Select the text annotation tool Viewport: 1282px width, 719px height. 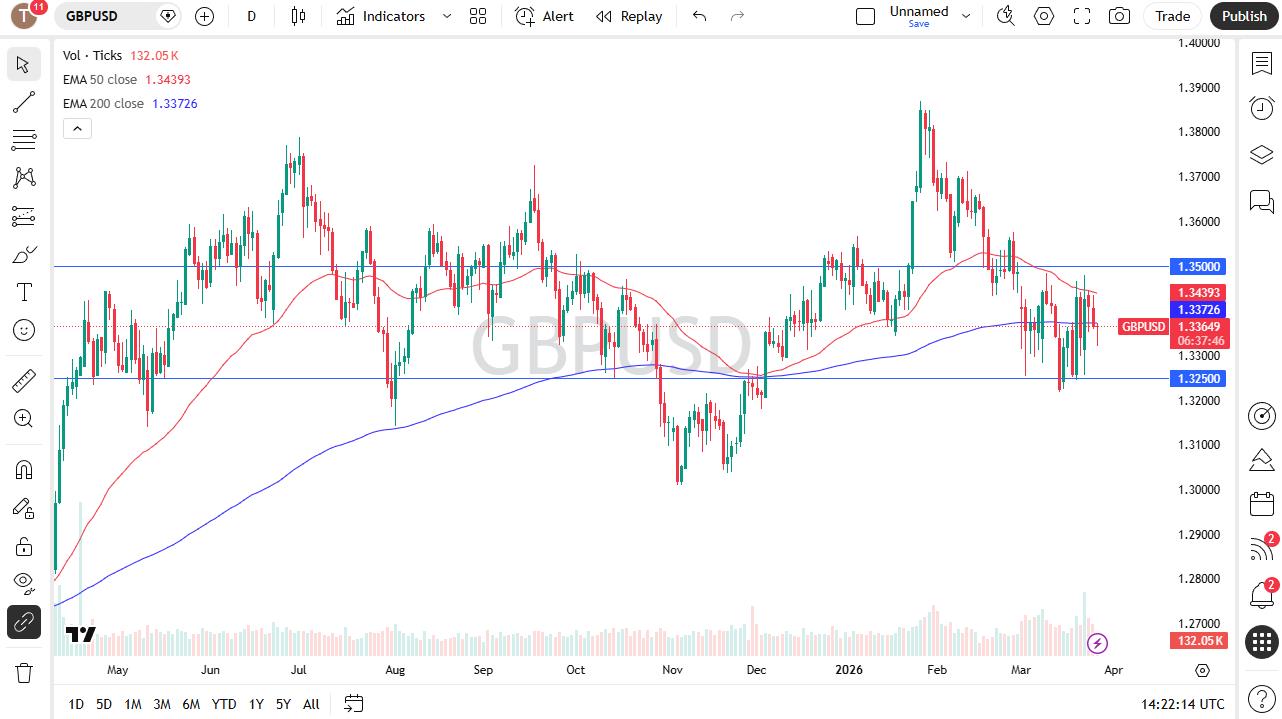pos(24,292)
